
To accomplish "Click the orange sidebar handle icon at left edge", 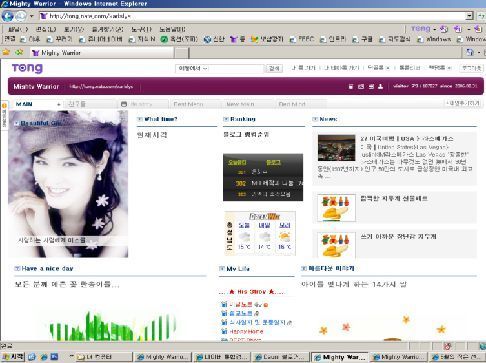I will (x=4, y=106).
